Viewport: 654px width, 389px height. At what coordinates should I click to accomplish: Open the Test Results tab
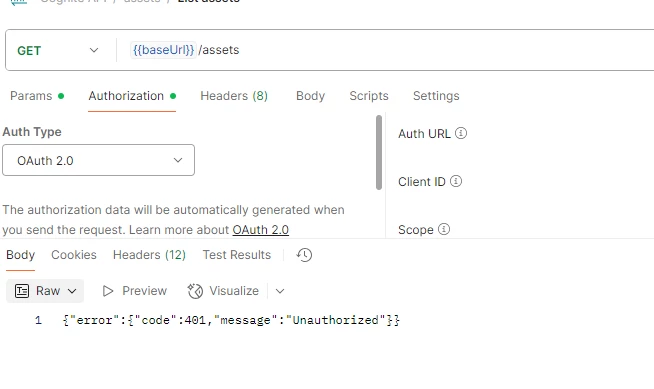[x=236, y=255]
